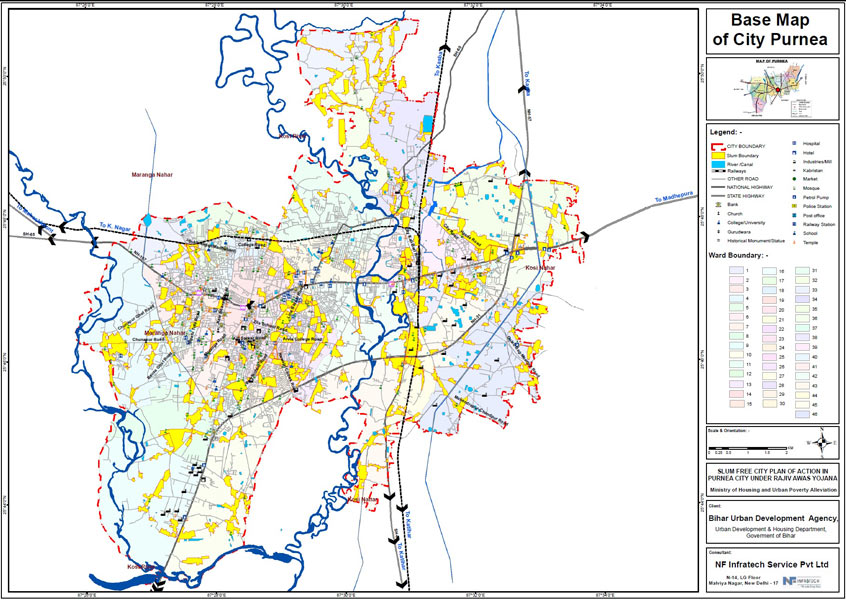Click the School icon in the legend
This screenshot has height=600, width=846.
click(794, 233)
